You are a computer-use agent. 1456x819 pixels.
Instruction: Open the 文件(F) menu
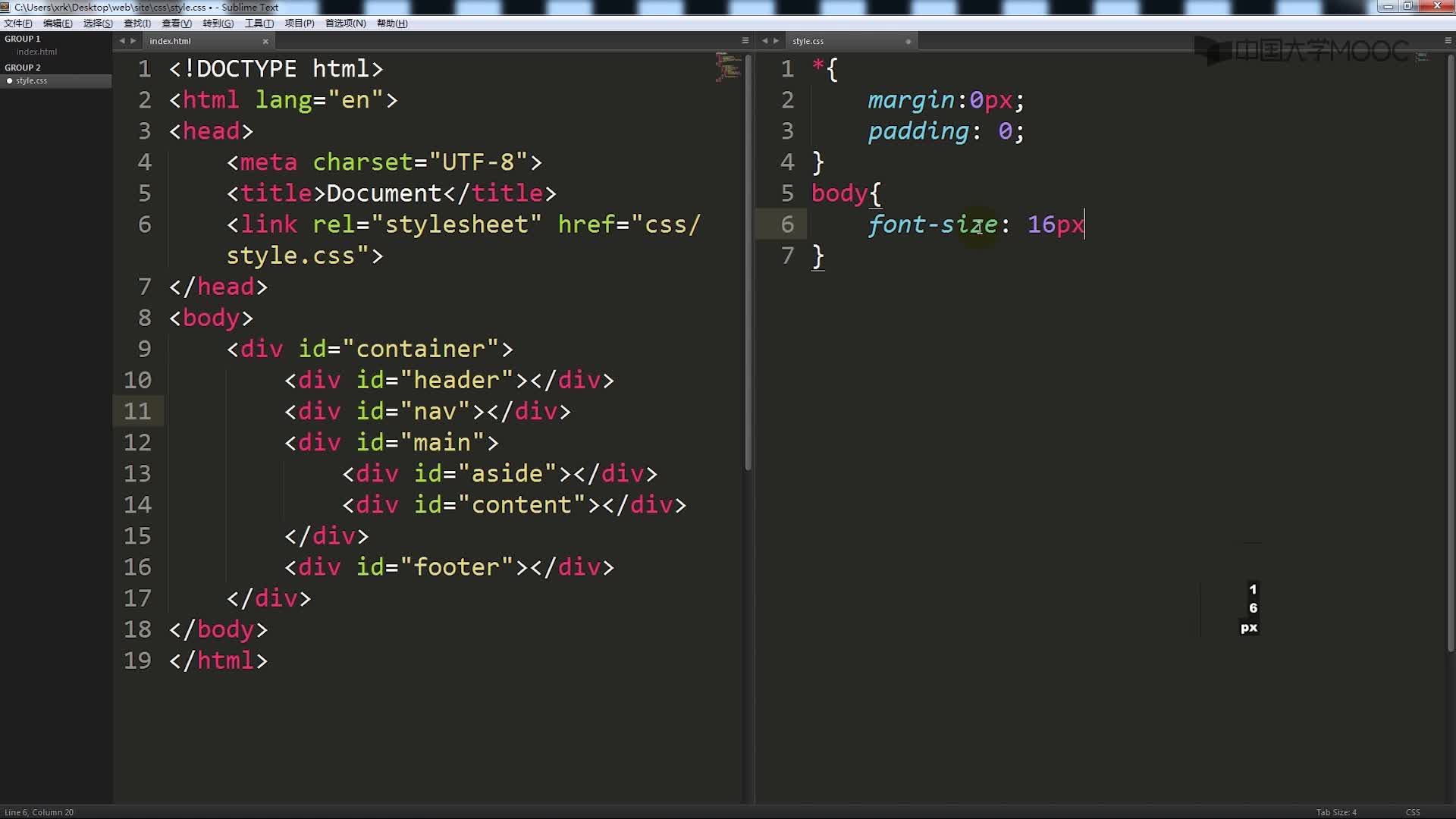coord(17,24)
